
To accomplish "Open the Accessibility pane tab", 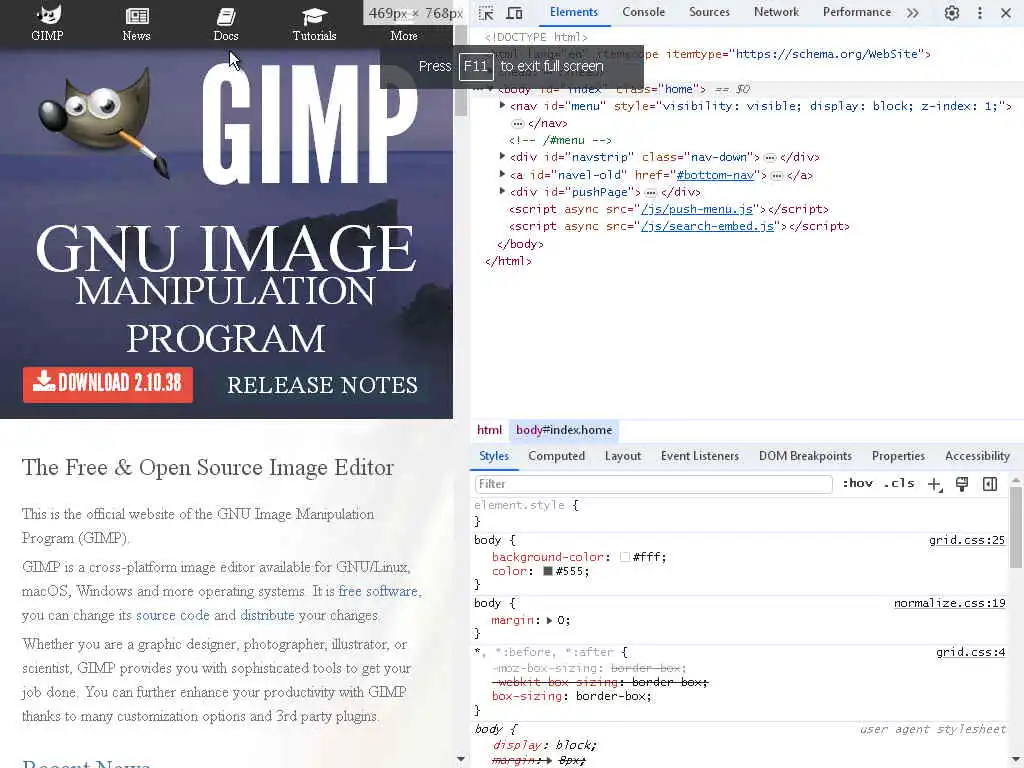I will point(977,456).
